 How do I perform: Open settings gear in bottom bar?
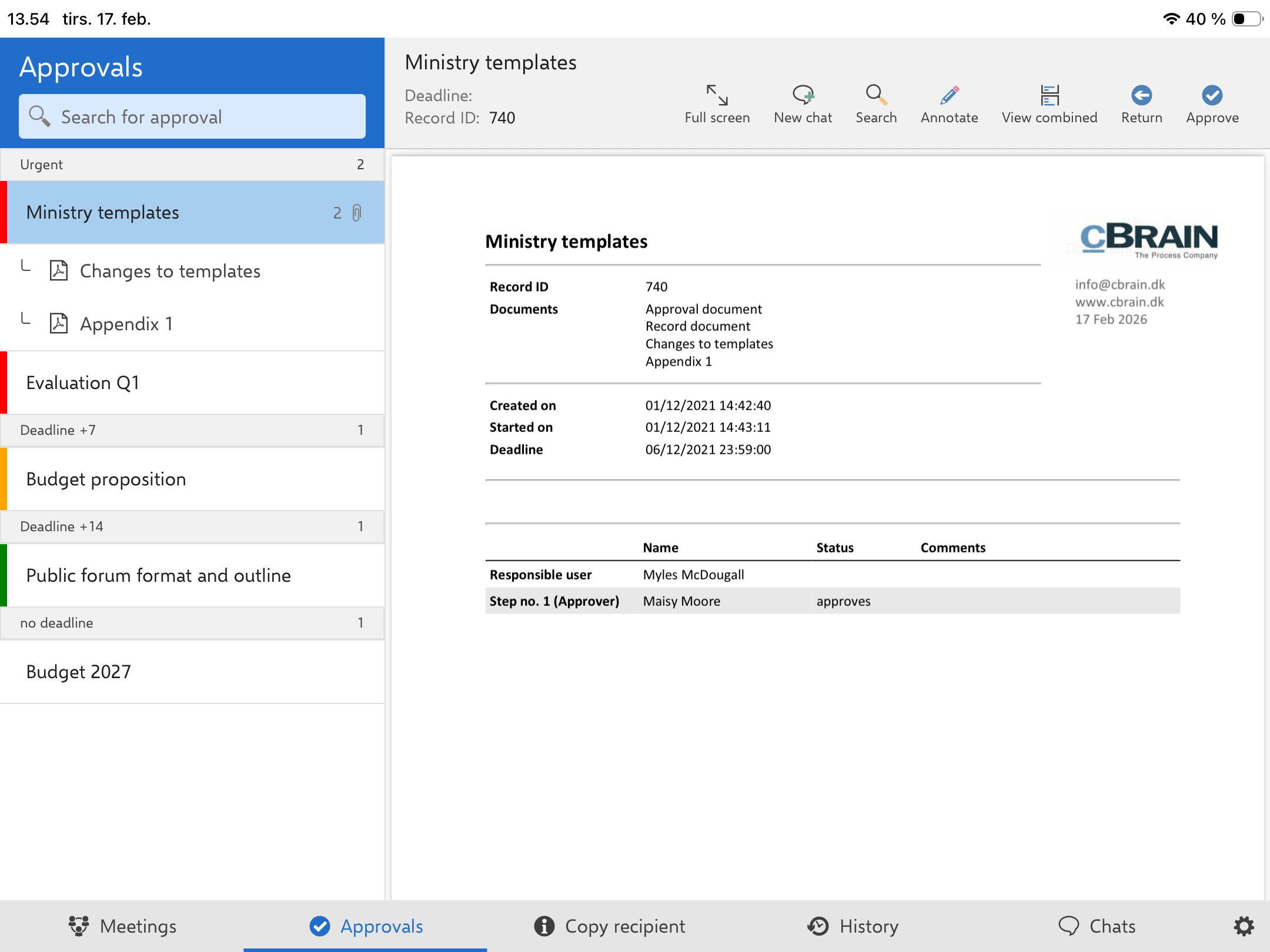click(1244, 926)
